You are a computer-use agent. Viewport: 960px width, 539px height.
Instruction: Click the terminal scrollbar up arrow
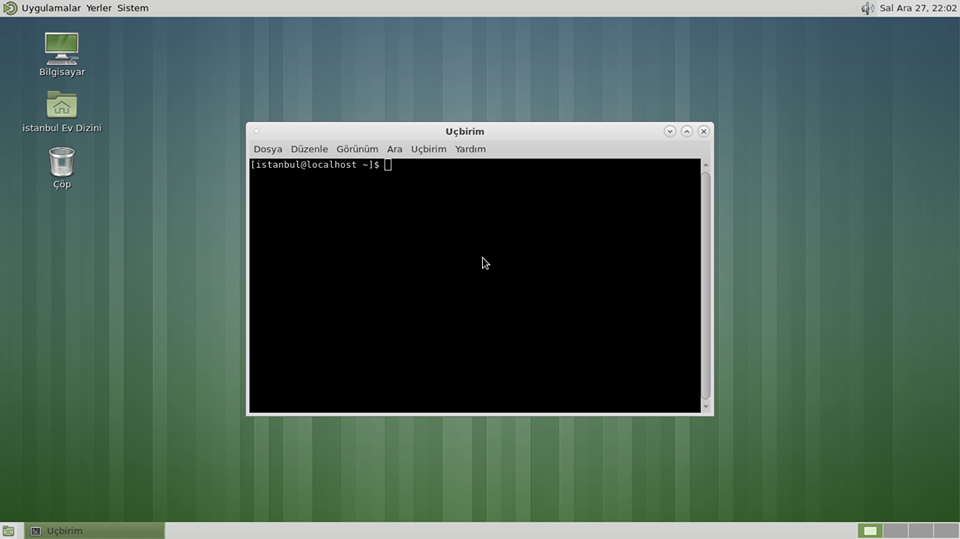706,165
